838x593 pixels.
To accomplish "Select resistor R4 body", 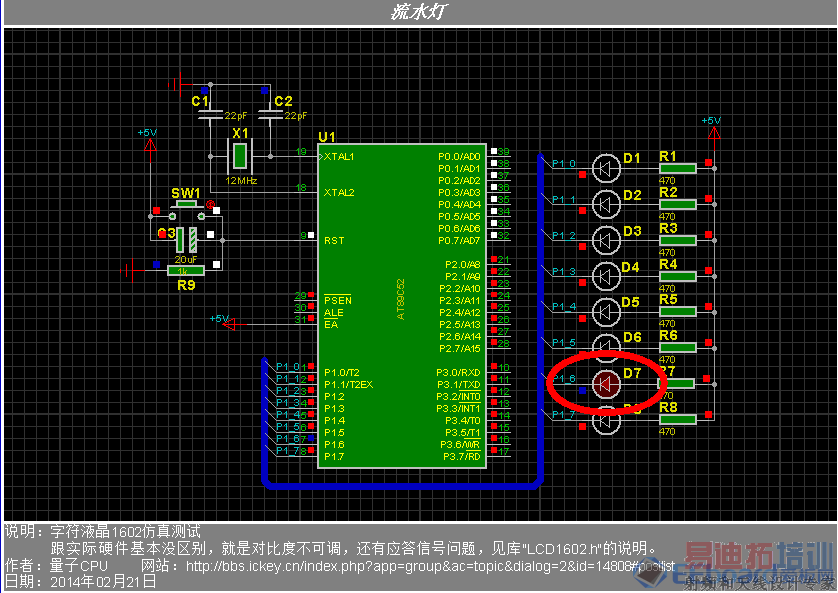I will pos(678,276).
